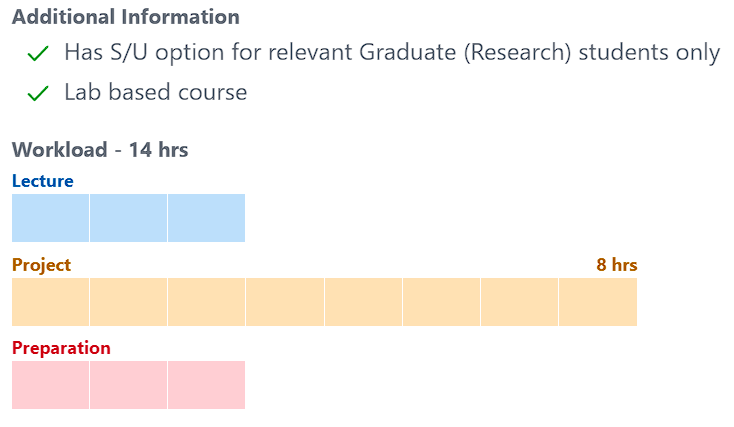Click the green checkmark beside S/U option
Image resolution: width=734 pixels, height=427 pixels.
click(38, 54)
